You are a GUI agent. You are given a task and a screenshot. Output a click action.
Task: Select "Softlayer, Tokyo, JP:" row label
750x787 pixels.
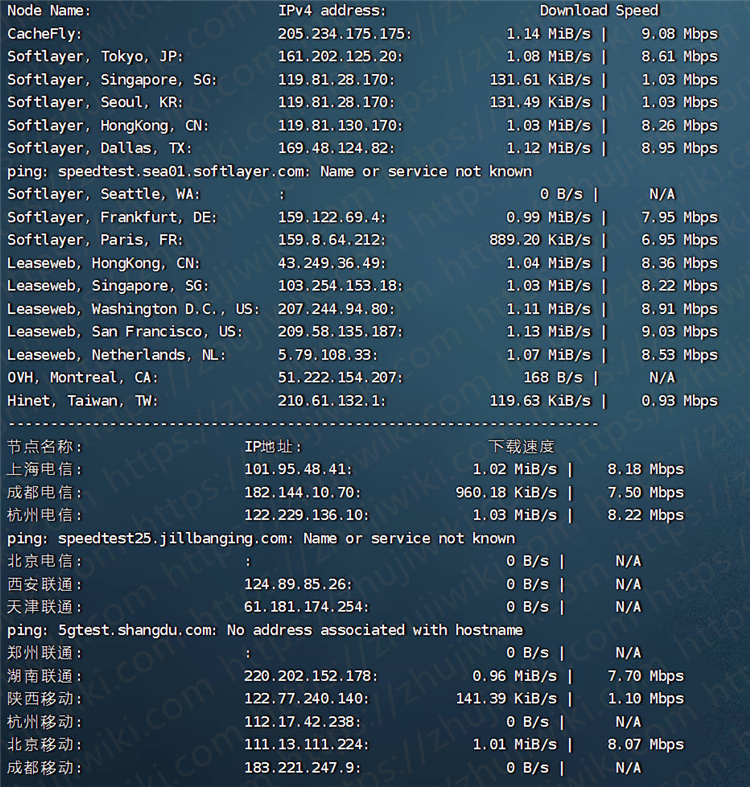click(x=95, y=57)
